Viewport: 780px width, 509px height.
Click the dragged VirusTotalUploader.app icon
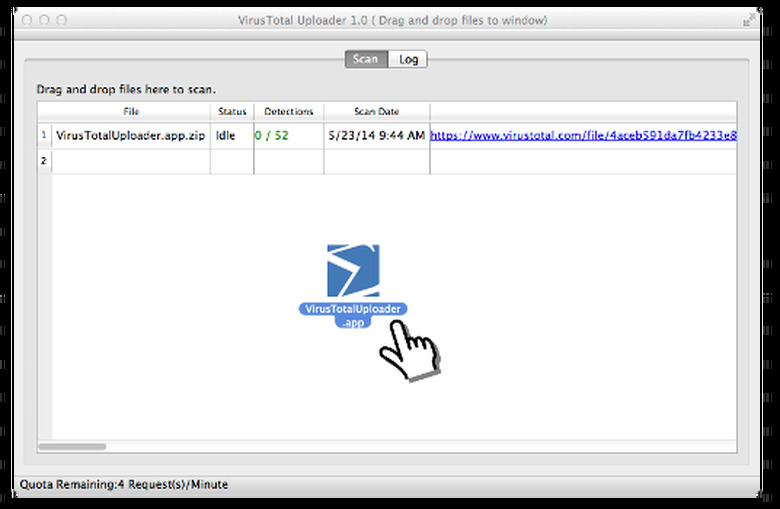tap(353, 270)
